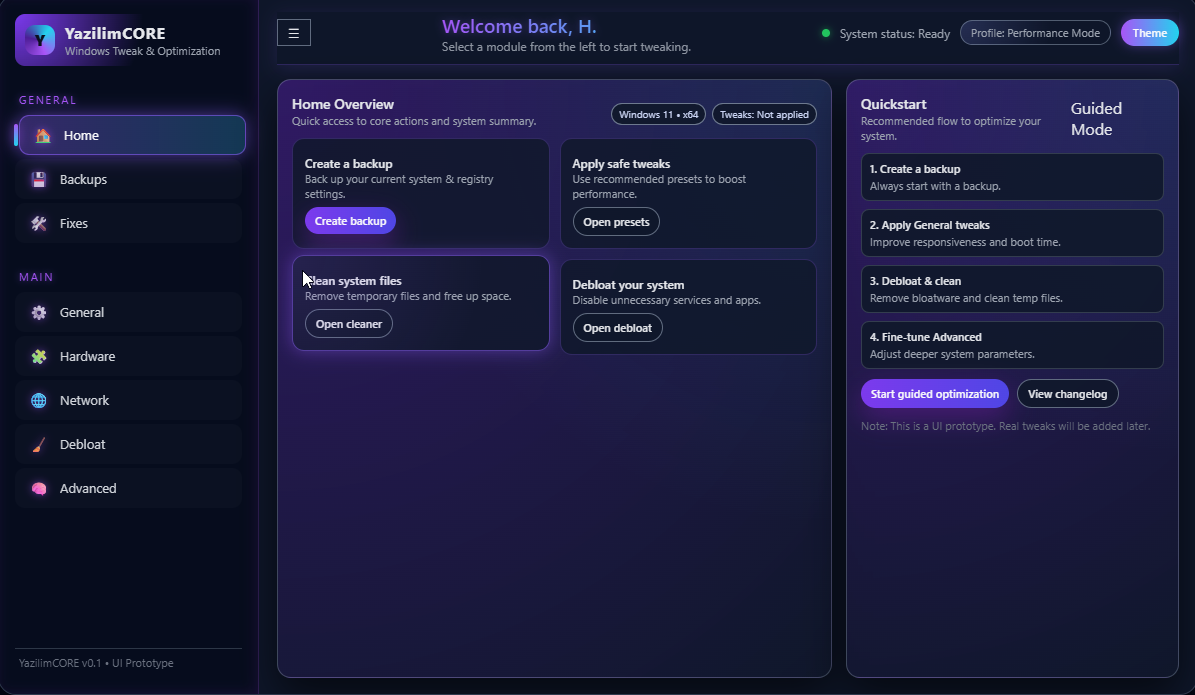The height and width of the screenshot is (695, 1195).
Task: Open Network via the globe icon
Action: click(x=38, y=400)
